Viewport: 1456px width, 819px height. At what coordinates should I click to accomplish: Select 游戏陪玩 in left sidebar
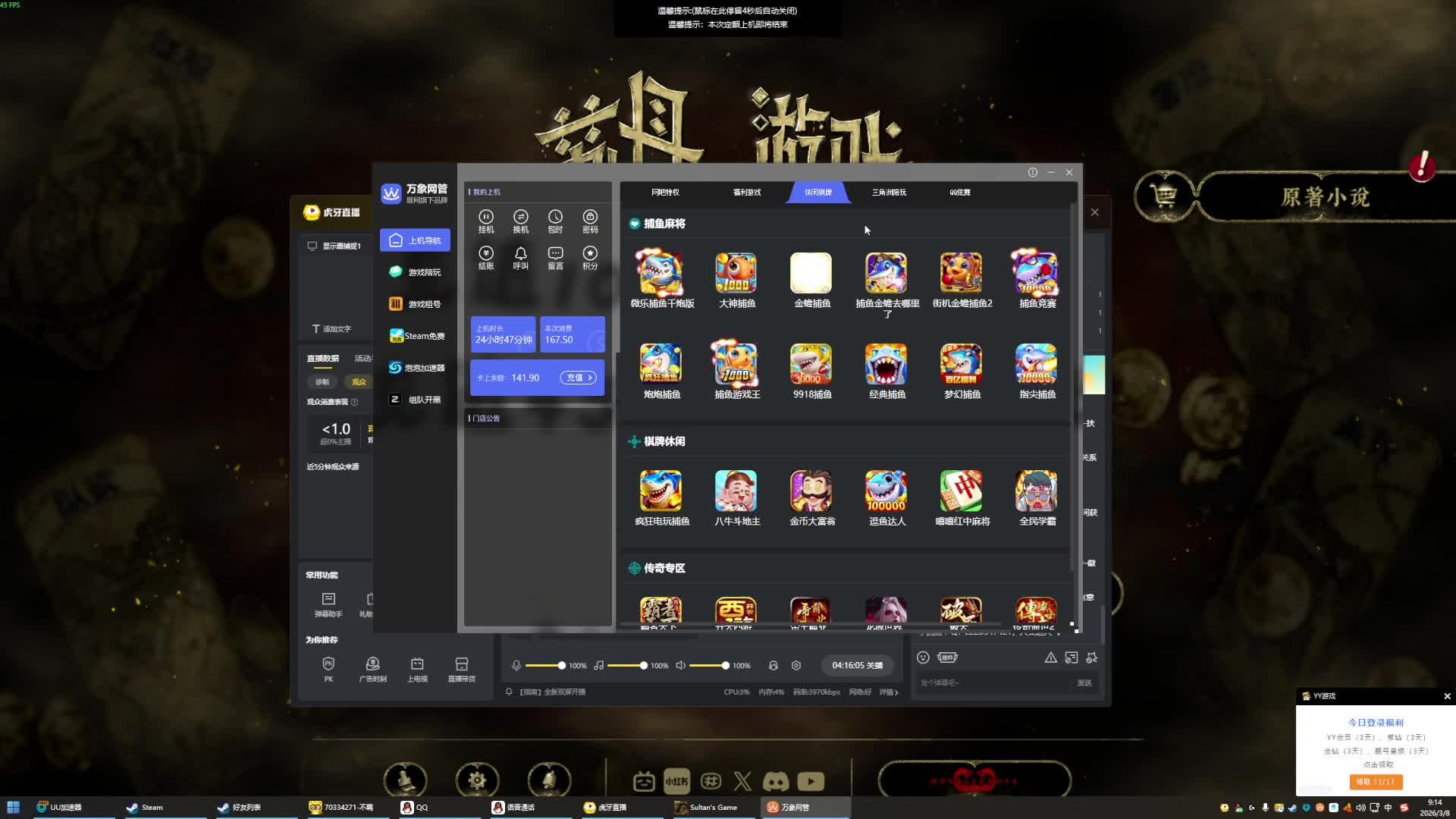click(x=416, y=272)
